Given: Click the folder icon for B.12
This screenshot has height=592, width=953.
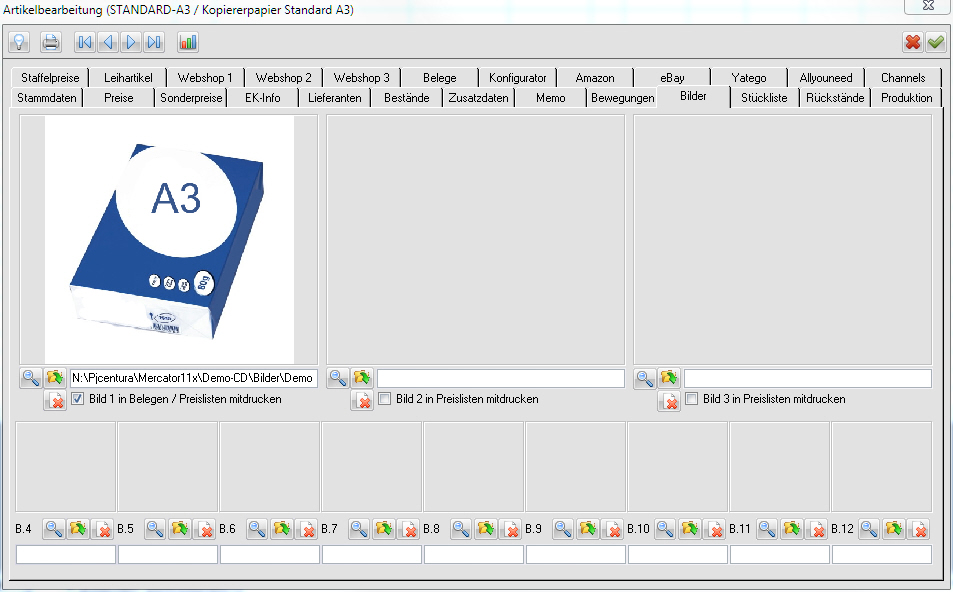Looking at the screenshot, I should [x=894, y=529].
